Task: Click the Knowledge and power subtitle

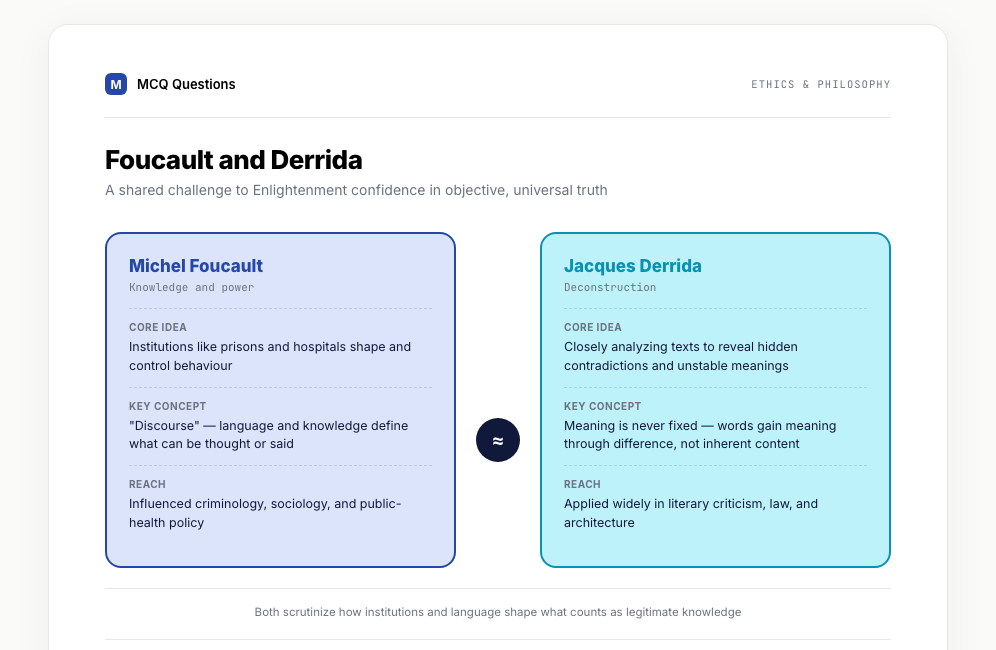Action: tap(191, 287)
